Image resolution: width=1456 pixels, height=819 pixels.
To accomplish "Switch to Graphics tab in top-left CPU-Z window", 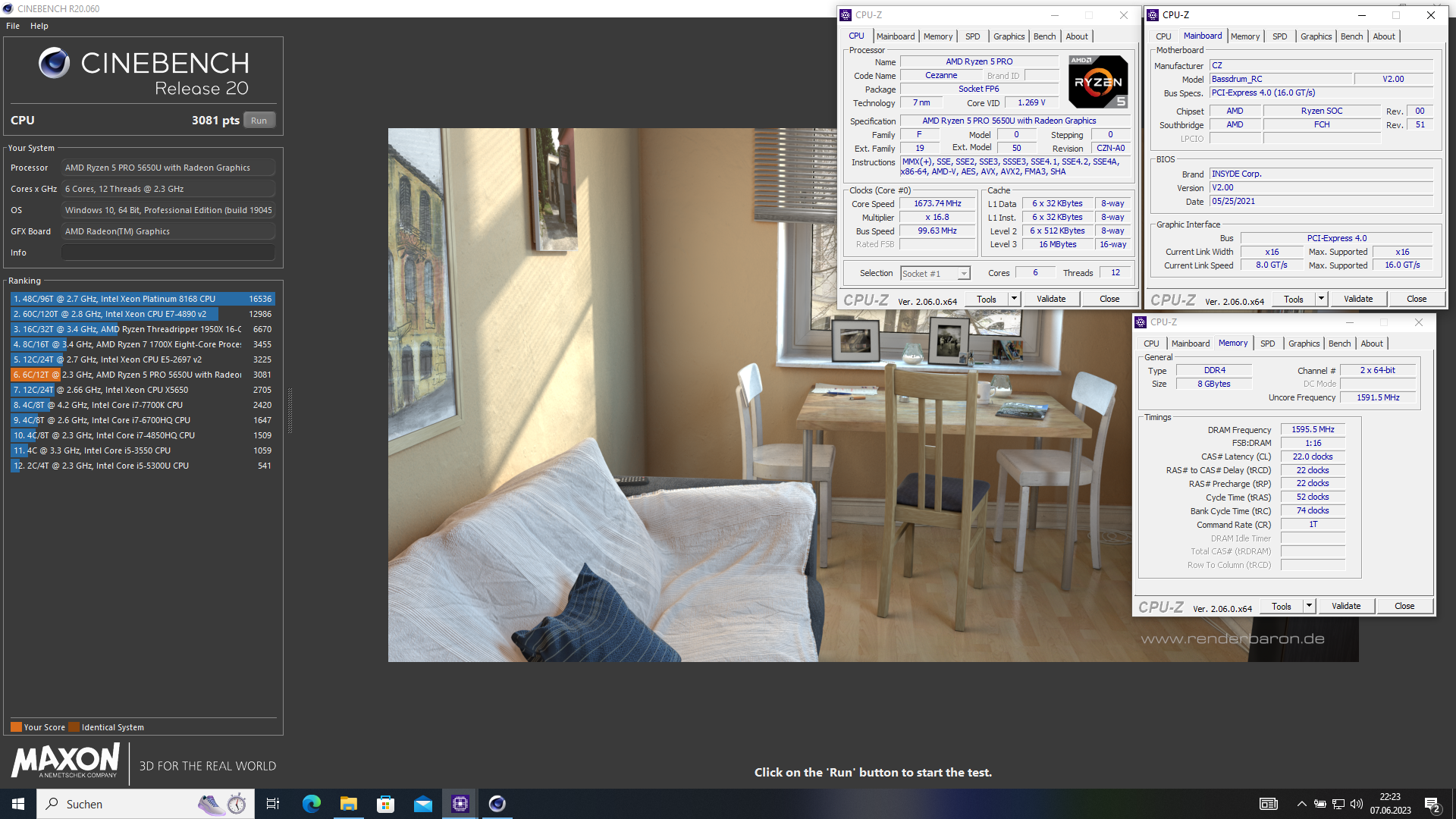I will [x=1009, y=36].
